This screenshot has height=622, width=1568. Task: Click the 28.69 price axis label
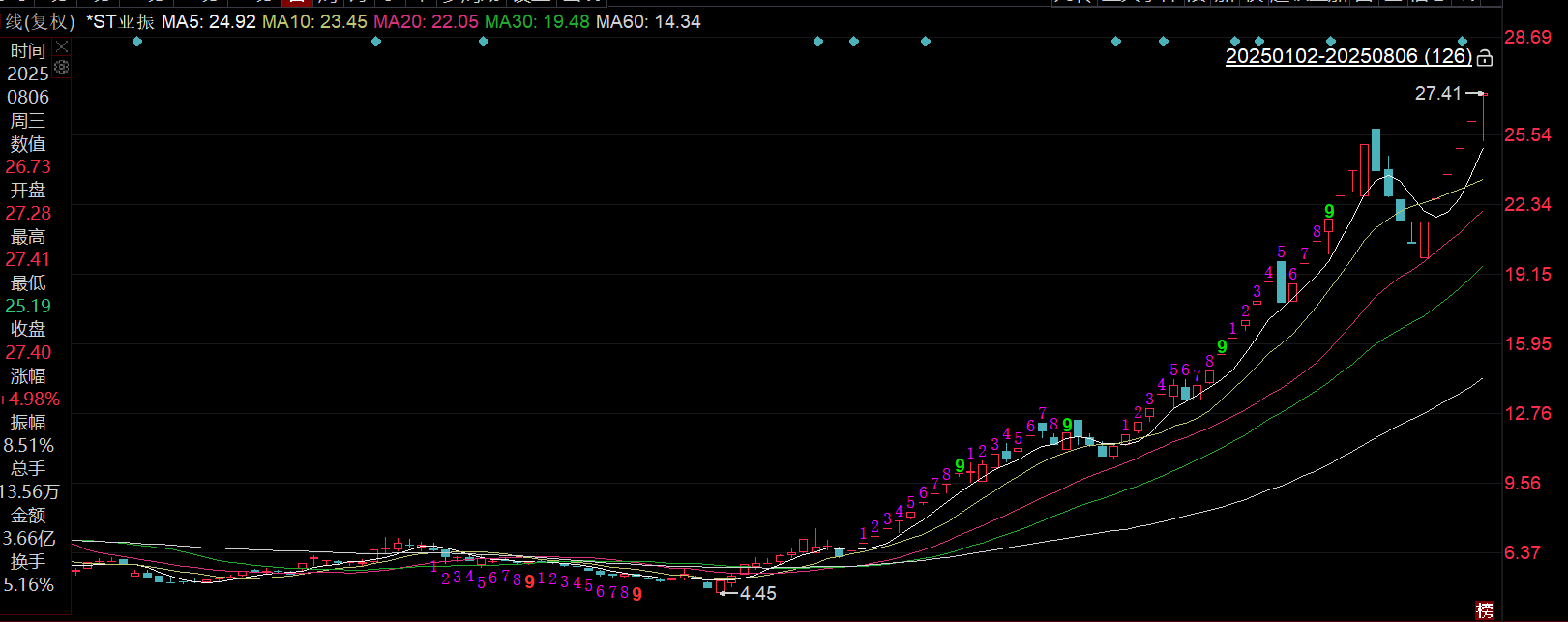click(1528, 37)
